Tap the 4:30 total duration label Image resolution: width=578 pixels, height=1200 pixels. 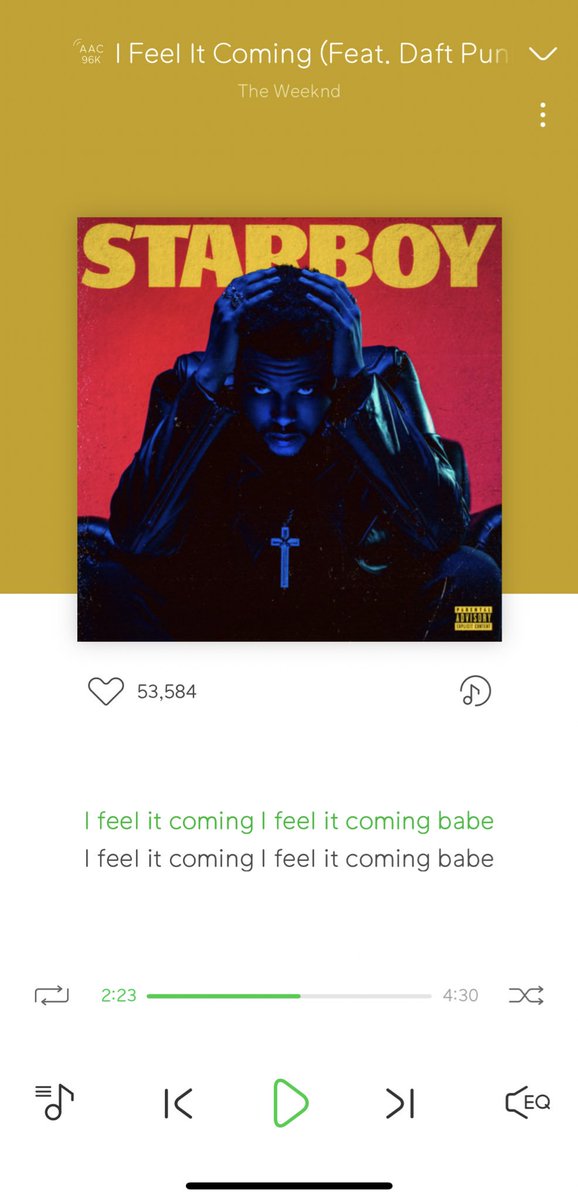pyautogui.click(x=461, y=996)
